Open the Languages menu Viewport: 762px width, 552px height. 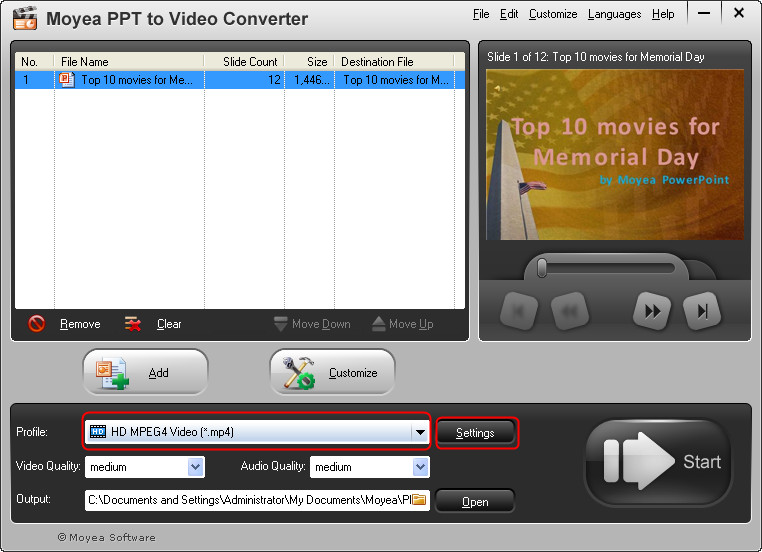(614, 14)
